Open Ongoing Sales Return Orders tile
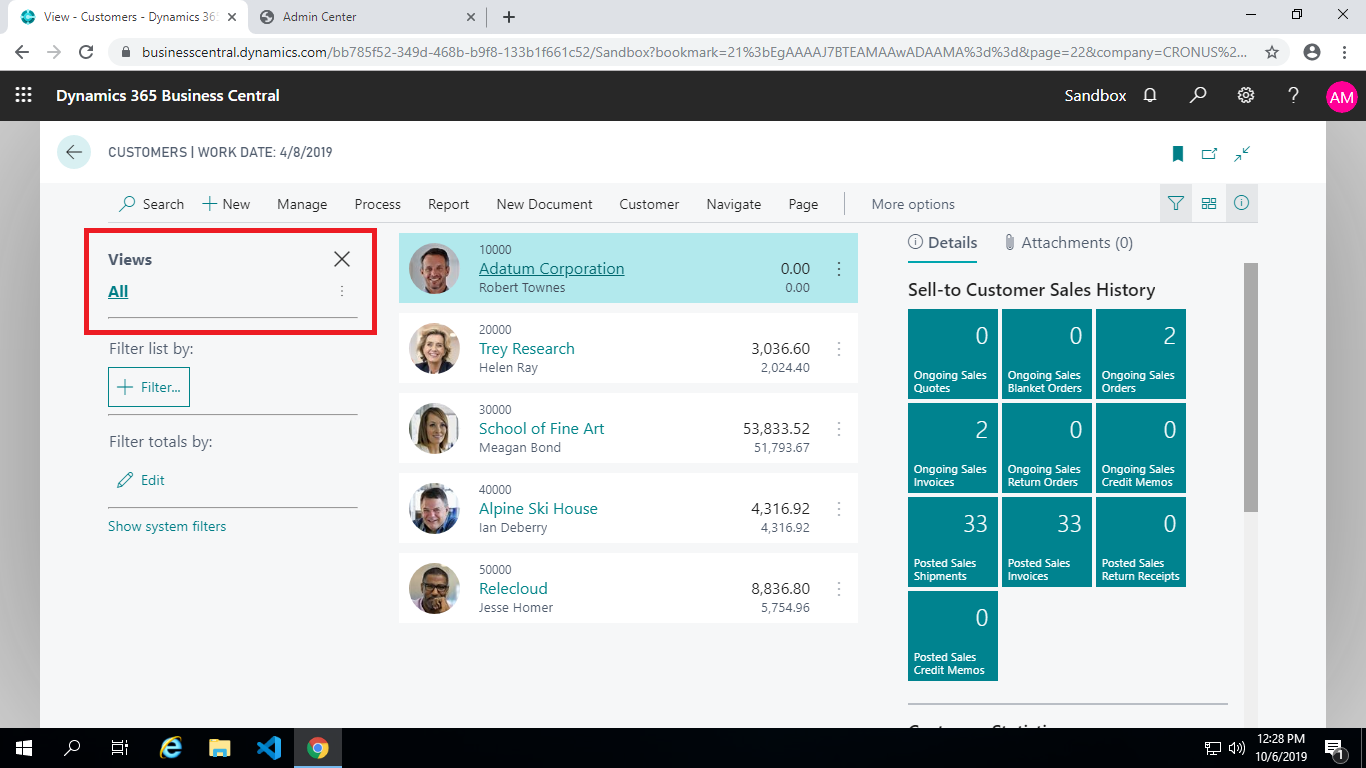 [x=1047, y=448]
